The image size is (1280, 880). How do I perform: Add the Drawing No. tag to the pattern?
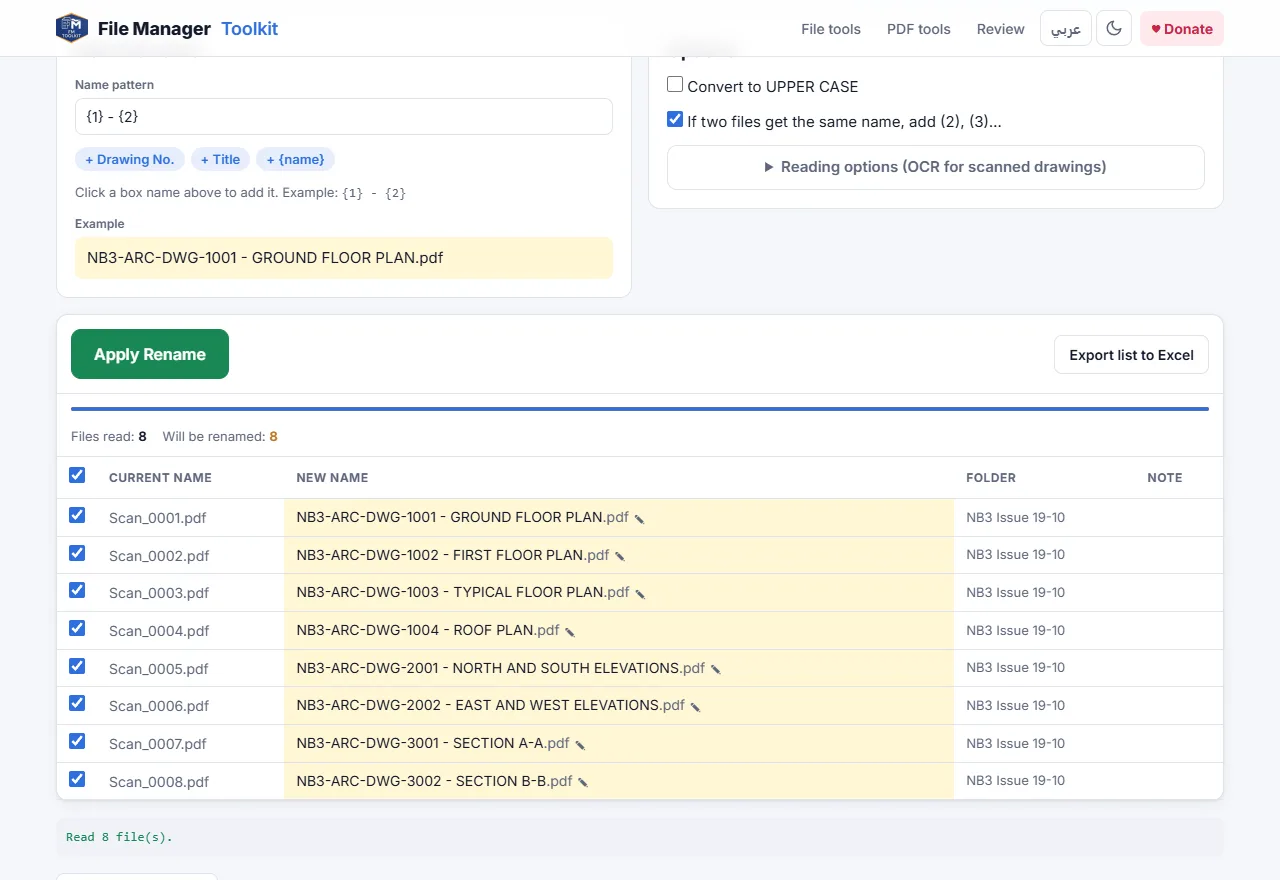click(130, 159)
